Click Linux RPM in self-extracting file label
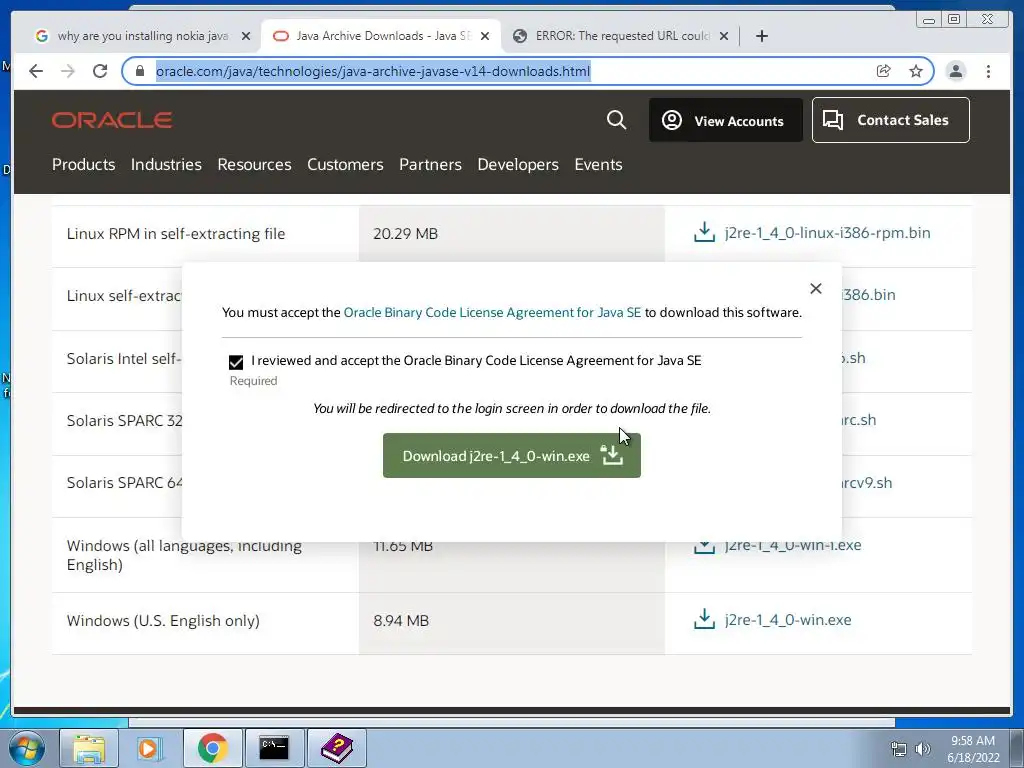1024x768 pixels. click(176, 234)
